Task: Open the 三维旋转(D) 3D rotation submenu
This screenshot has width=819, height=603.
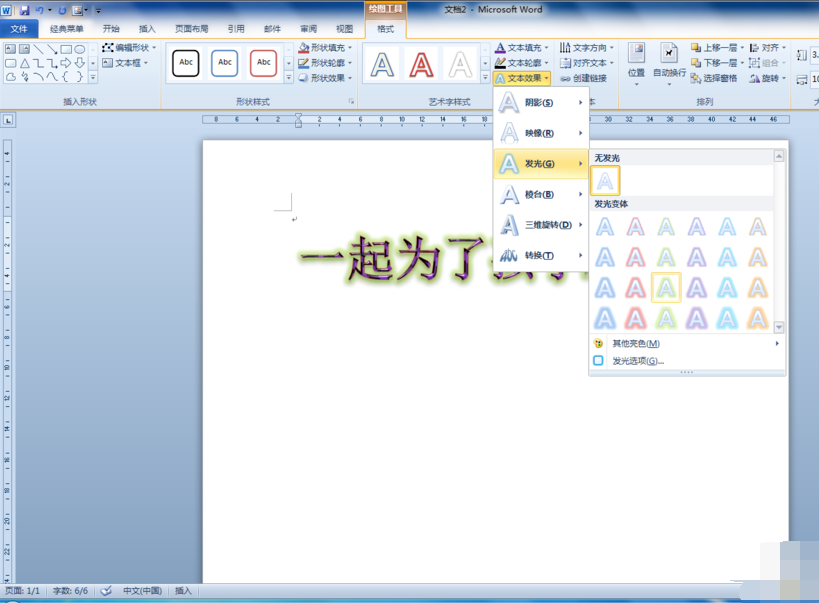Action: pyautogui.click(x=541, y=225)
